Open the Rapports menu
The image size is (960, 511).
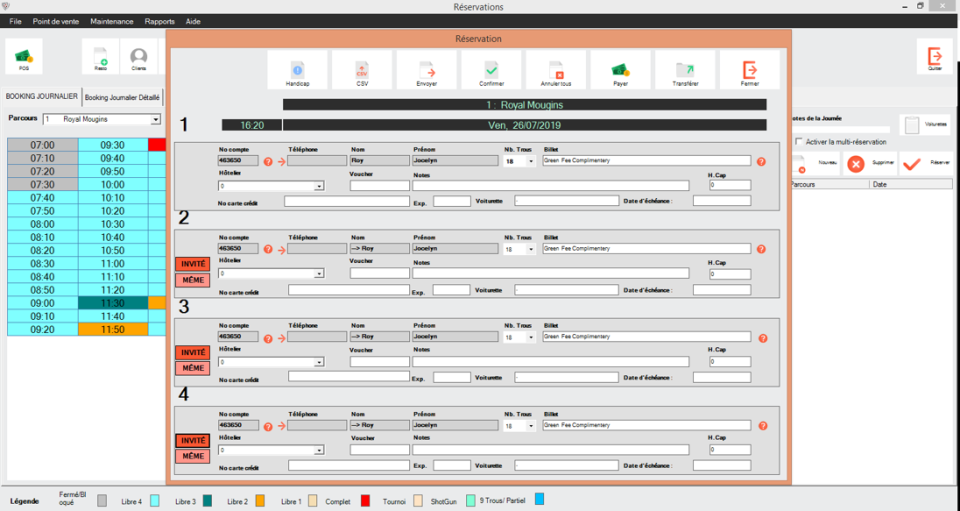point(160,21)
